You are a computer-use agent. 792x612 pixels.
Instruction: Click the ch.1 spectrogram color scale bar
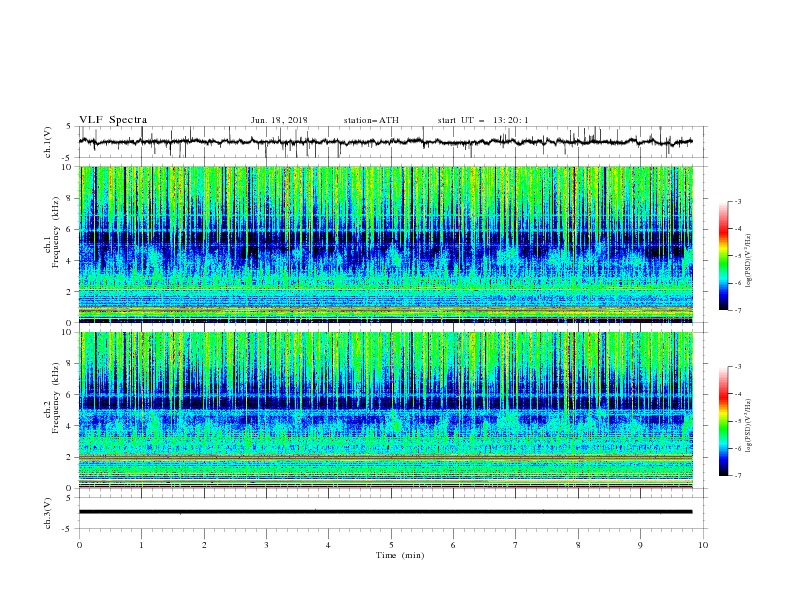pos(723,255)
